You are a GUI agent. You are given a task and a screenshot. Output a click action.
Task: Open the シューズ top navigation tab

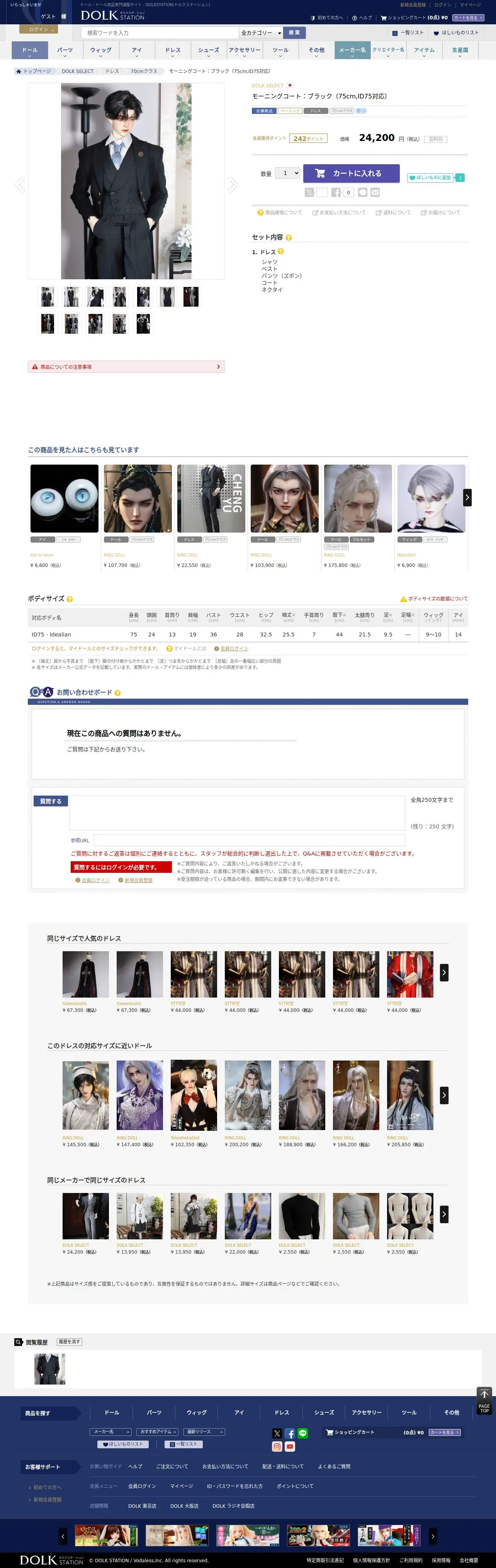pos(209,50)
